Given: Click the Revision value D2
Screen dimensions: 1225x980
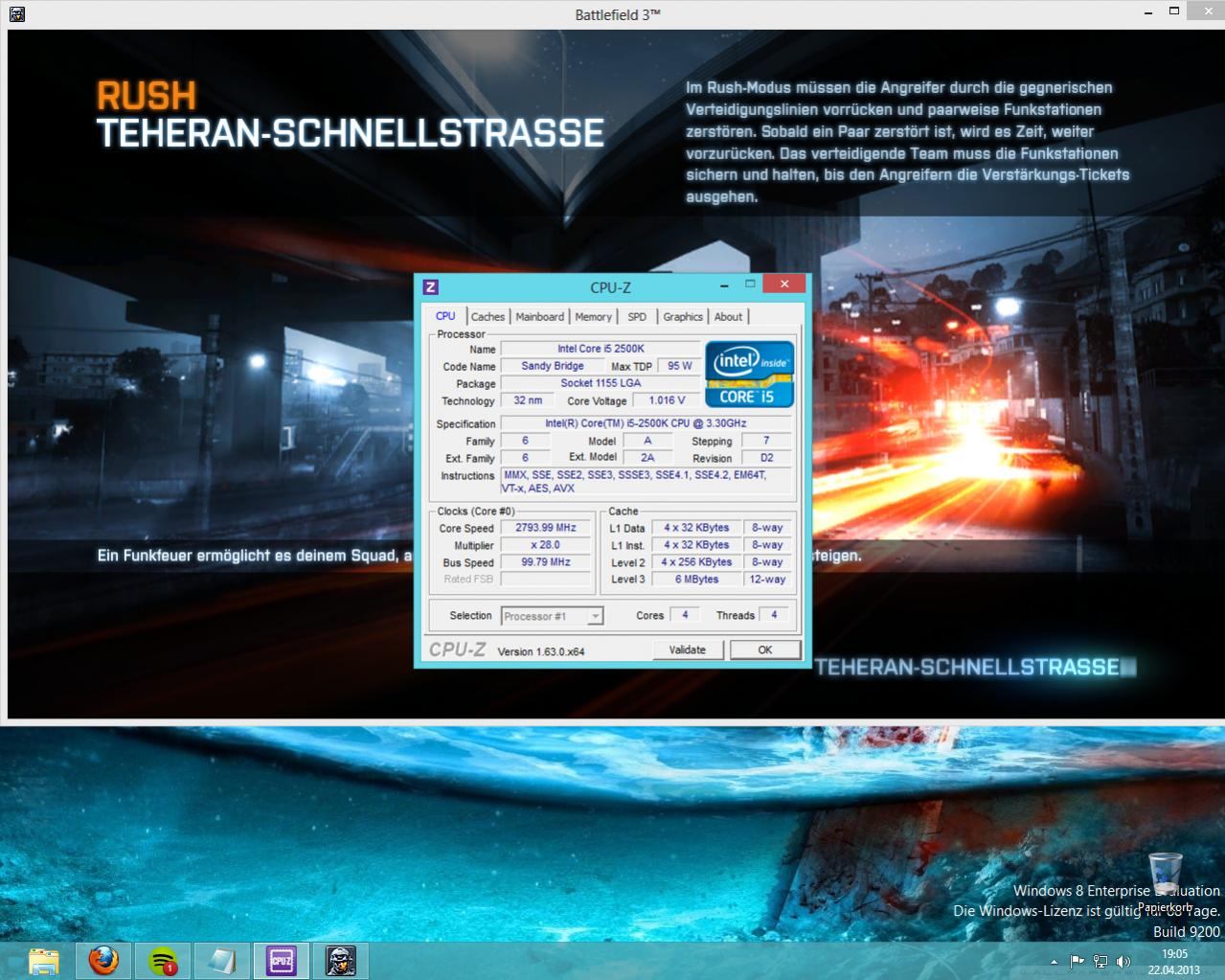Looking at the screenshot, I should click(766, 458).
